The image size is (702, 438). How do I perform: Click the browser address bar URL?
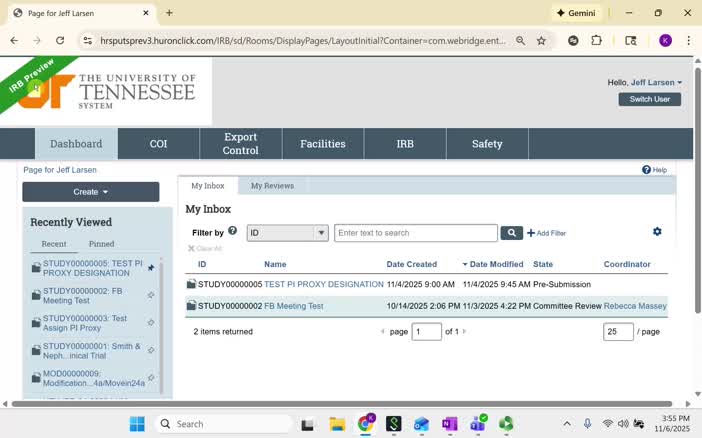tap(303, 41)
